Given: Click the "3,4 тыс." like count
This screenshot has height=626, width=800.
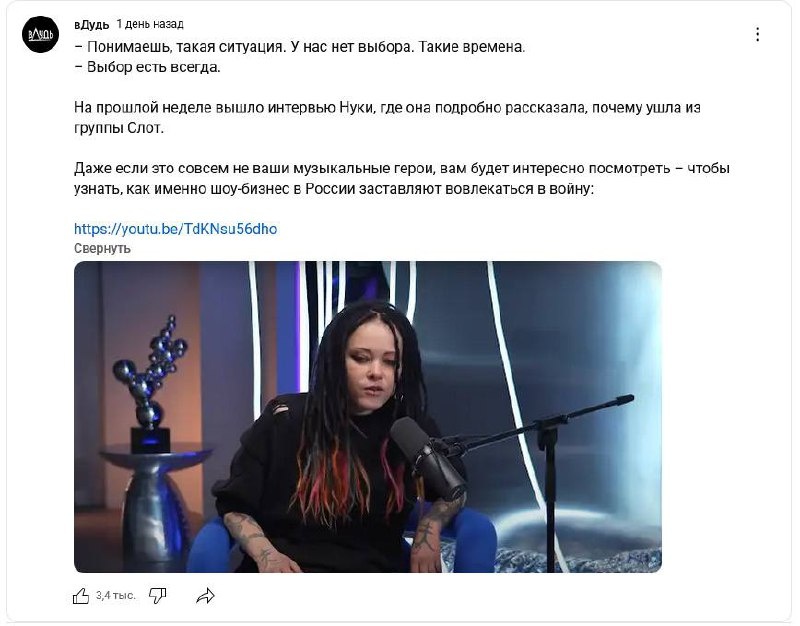Looking at the screenshot, I should pyautogui.click(x=116, y=595).
